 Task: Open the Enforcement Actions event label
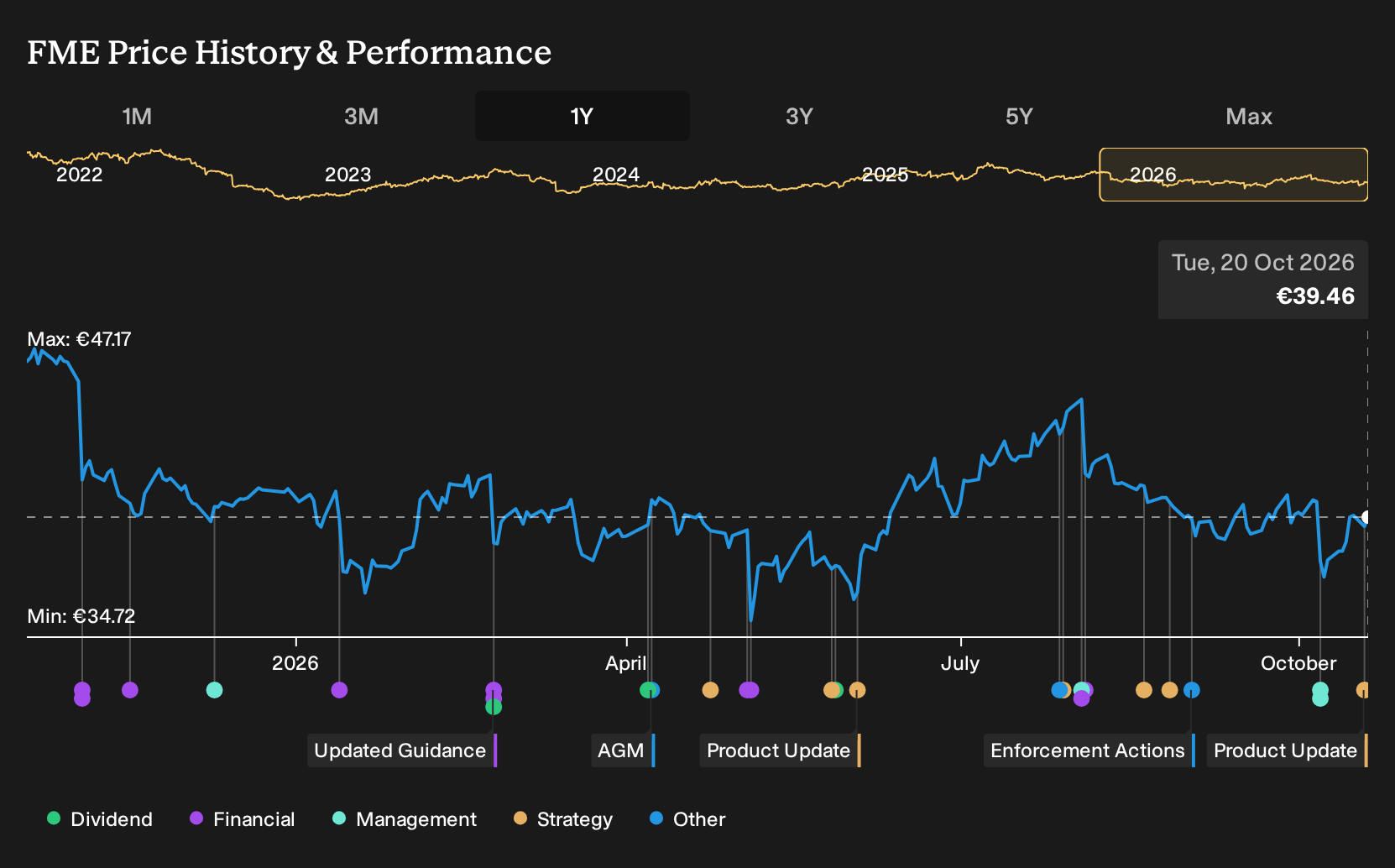[1089, 750]
